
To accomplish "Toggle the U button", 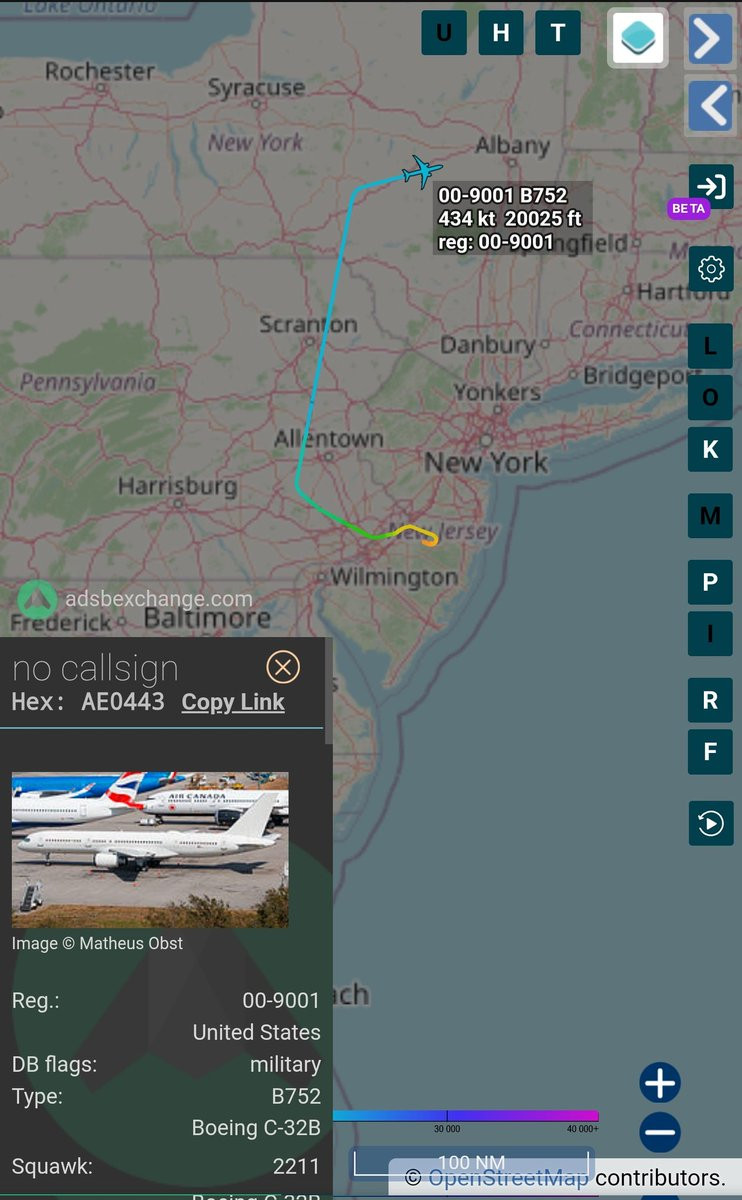I will pos(444,33).
